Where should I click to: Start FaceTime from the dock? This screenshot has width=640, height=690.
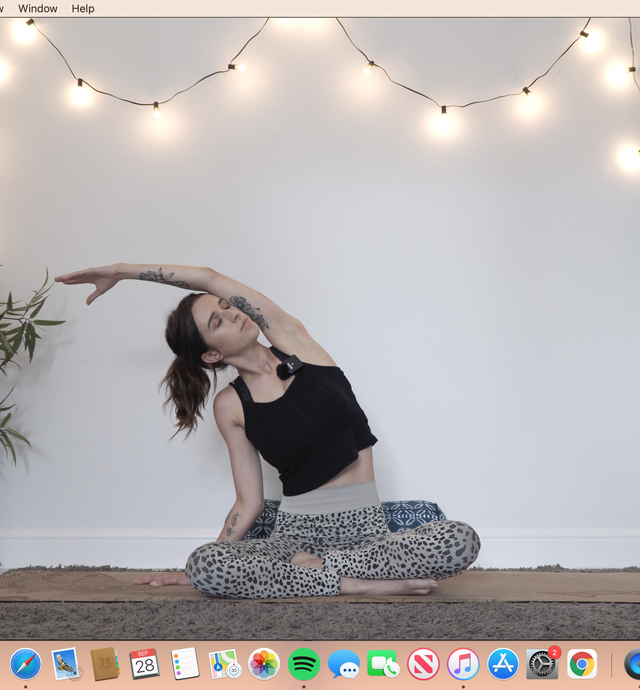[x=383, y=664]
